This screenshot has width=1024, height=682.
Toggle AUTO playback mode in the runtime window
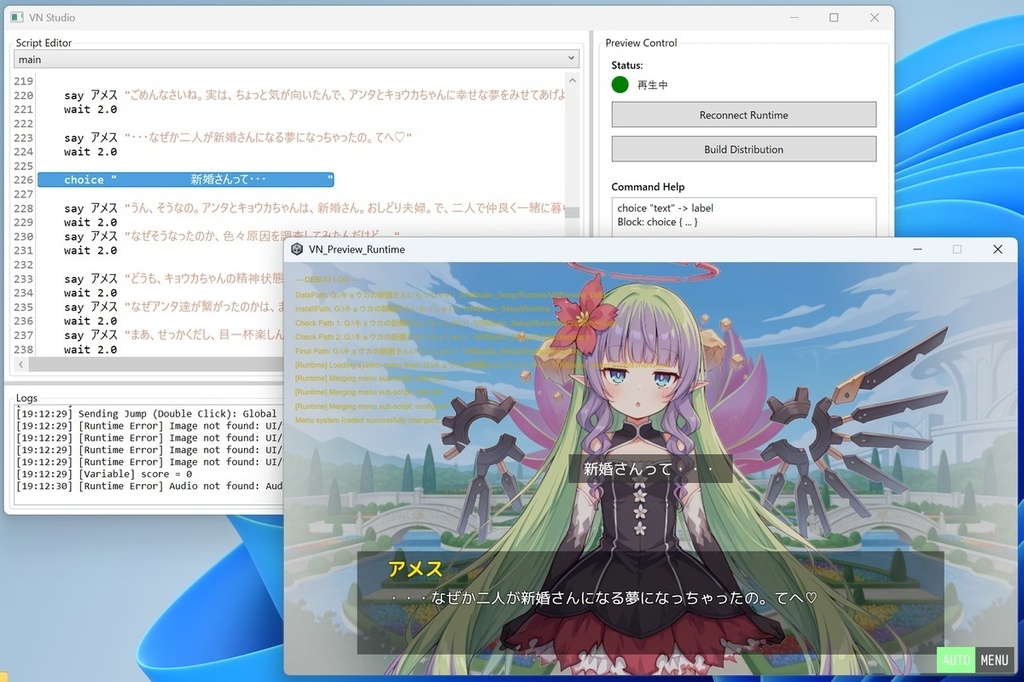[956, 660]
